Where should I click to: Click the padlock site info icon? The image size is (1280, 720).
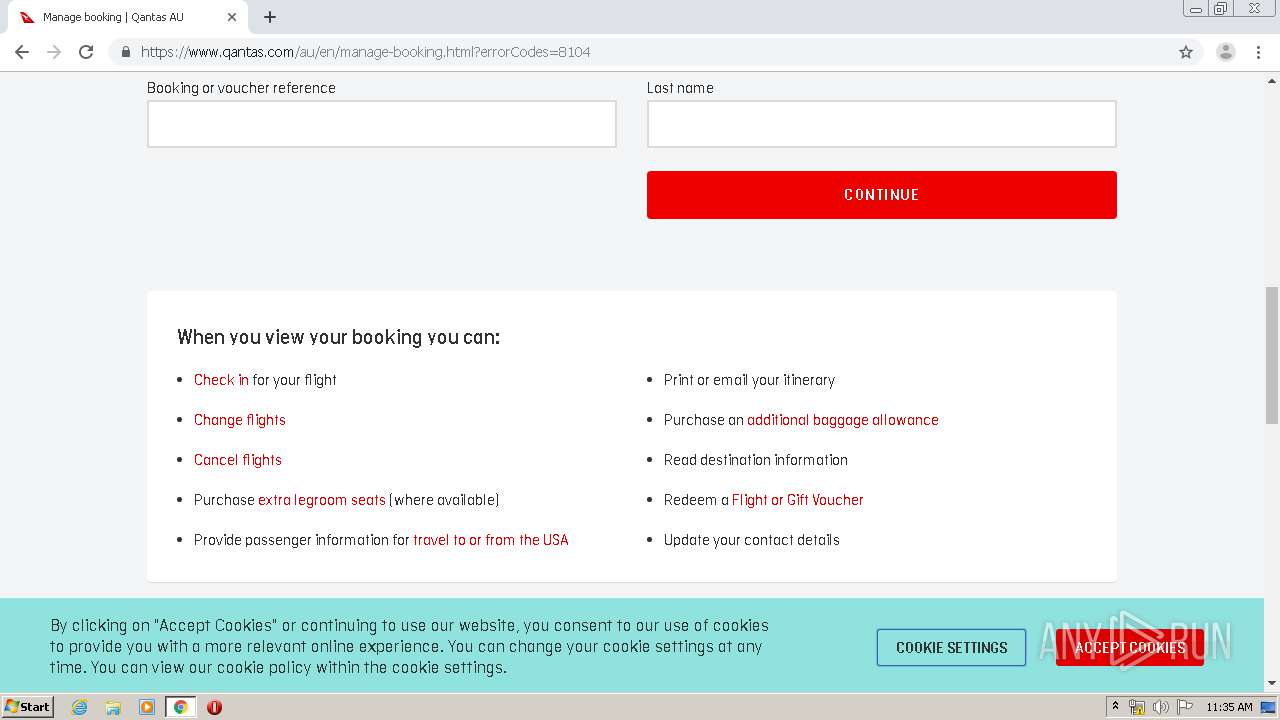(x=126, y=52)
